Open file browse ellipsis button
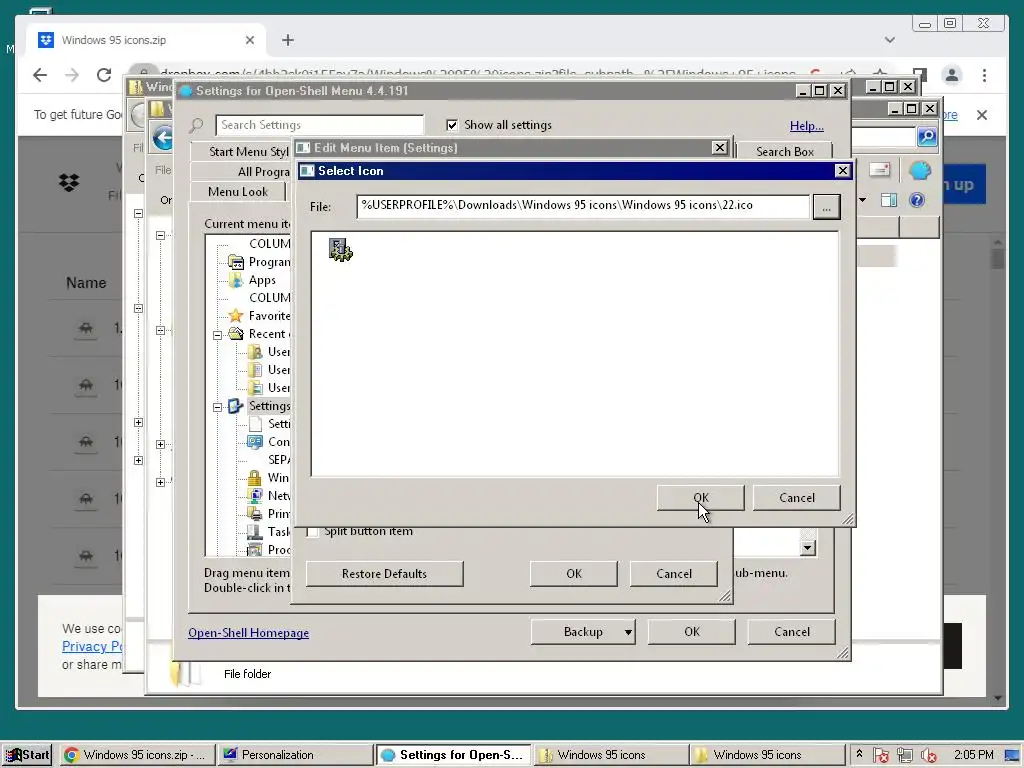Screen dimensions: 1024x768 [826, 207]
